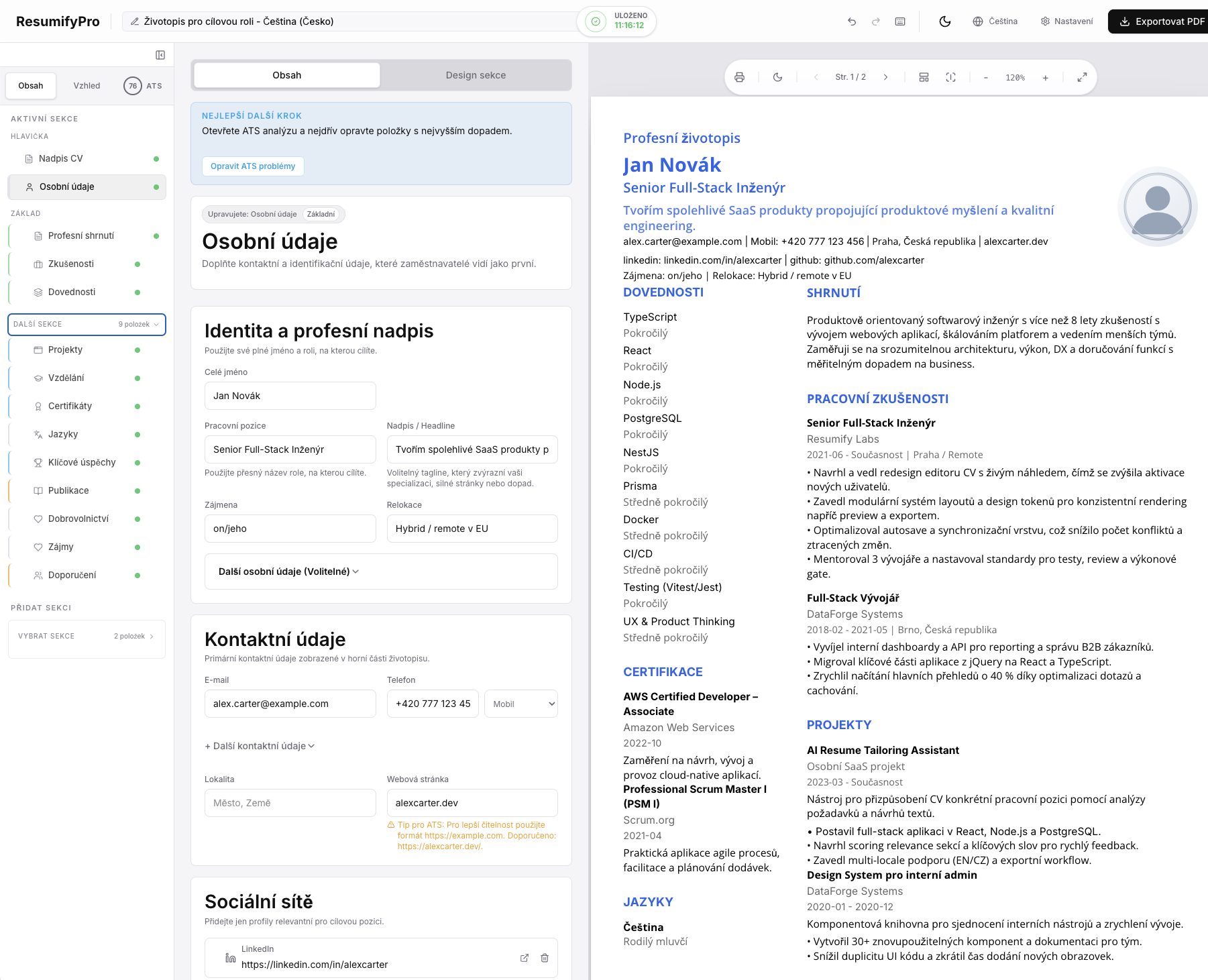Print the resume using the printer icon
Screen dimensions: 1208x980
(739, 77)
